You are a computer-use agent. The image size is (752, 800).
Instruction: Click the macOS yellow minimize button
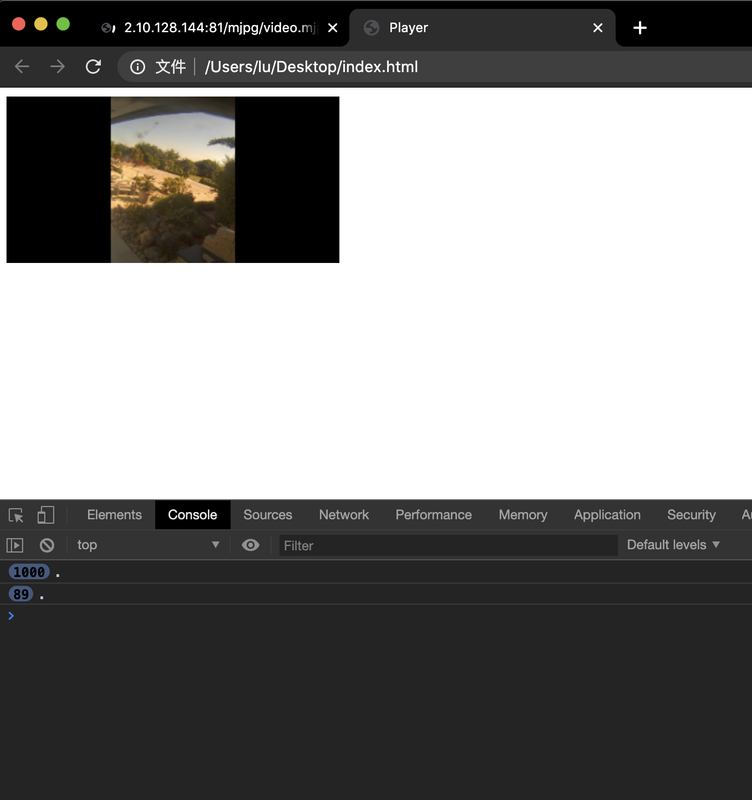click(x=41, y=24)
